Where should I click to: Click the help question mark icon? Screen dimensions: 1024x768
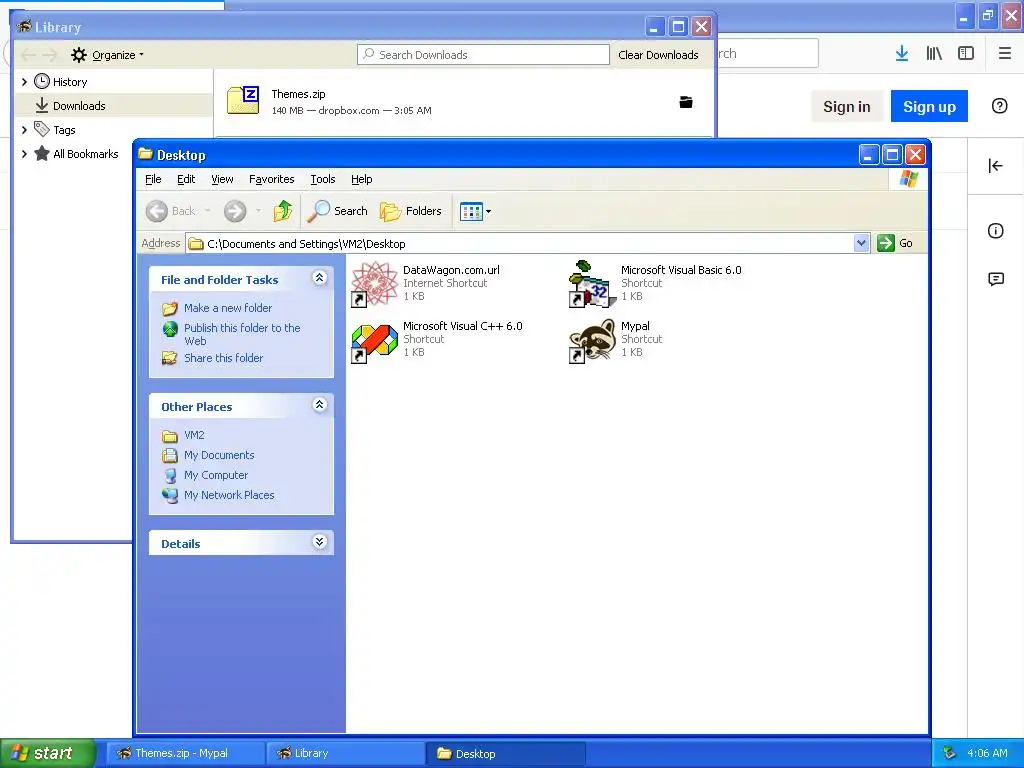coord(999,106)
